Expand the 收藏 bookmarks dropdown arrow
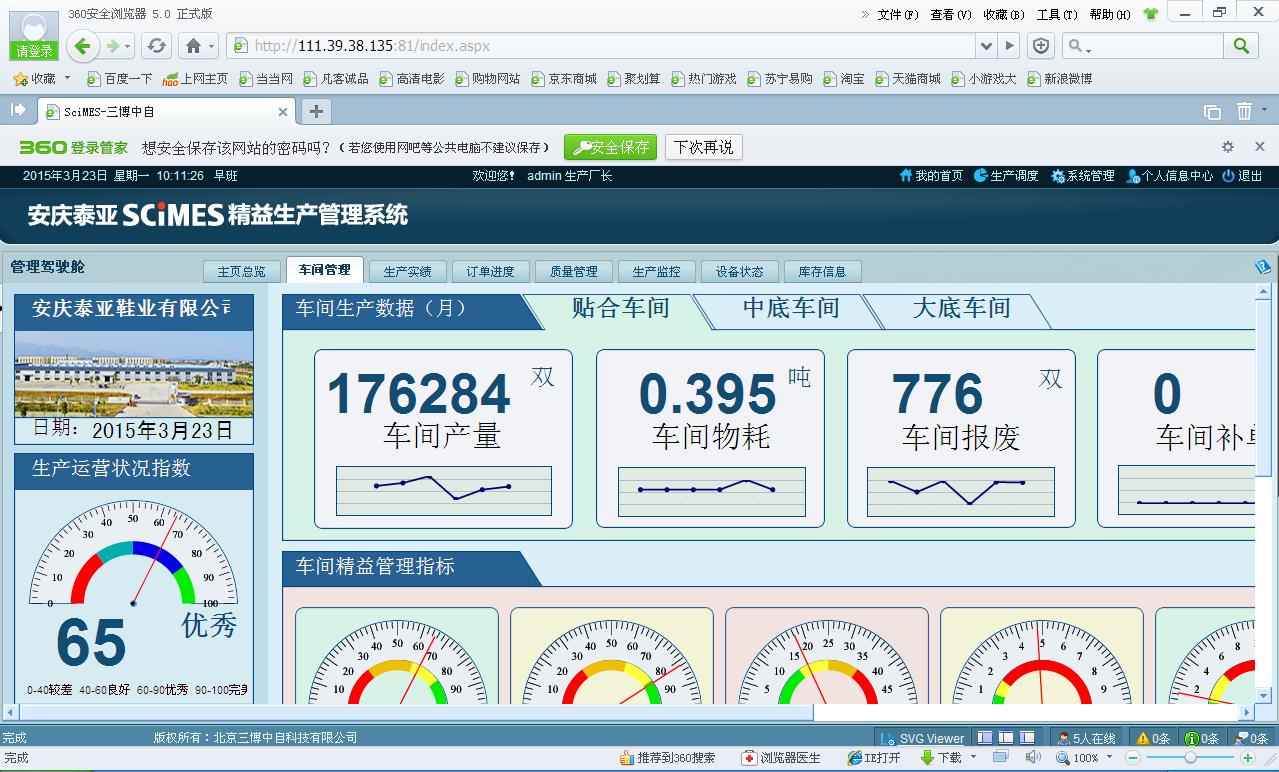1279x772 pixels. [68, 78]
